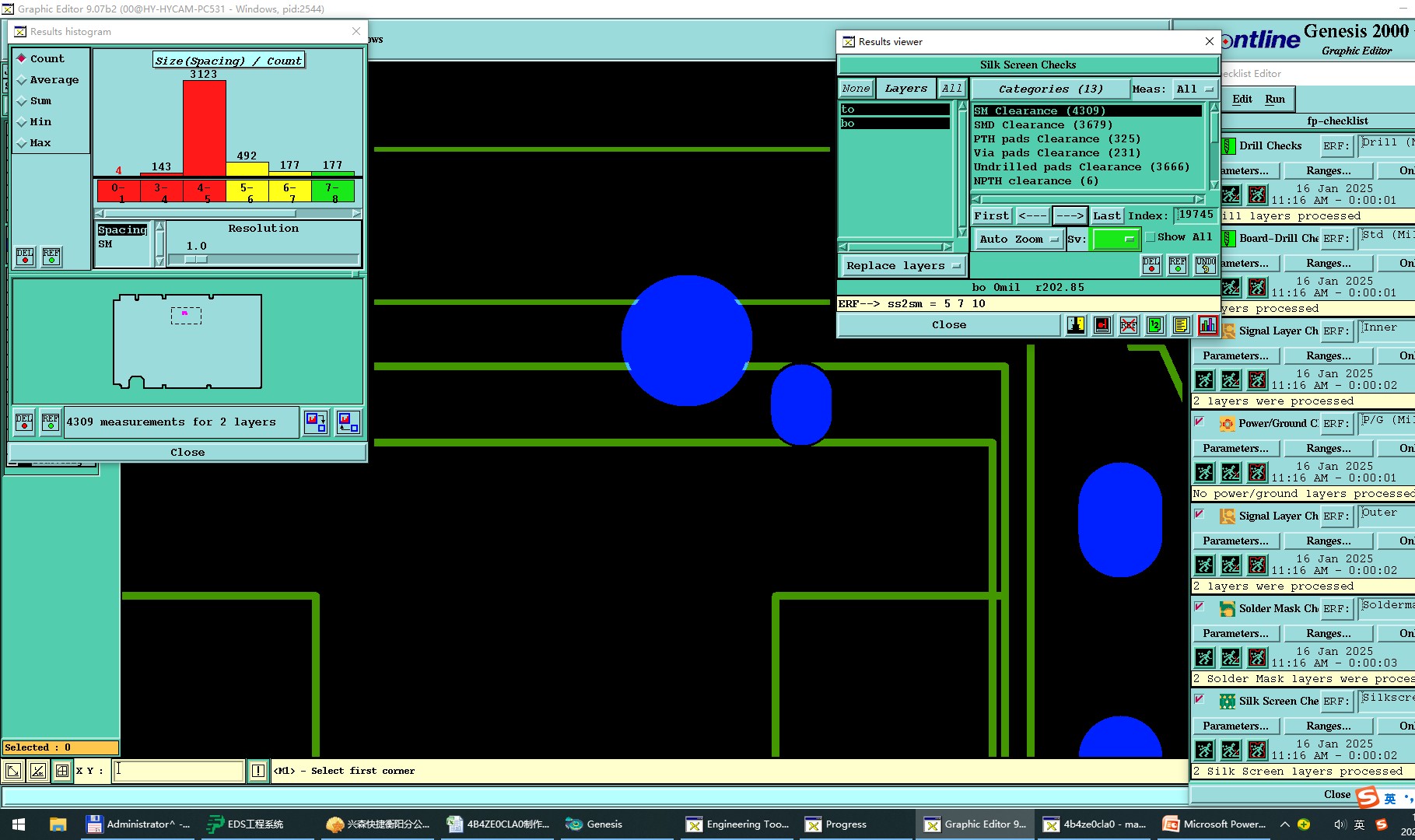Adjust the Resolution slider handle
Viewport: 1415px width, 840px height.
(x=196, y=260)
